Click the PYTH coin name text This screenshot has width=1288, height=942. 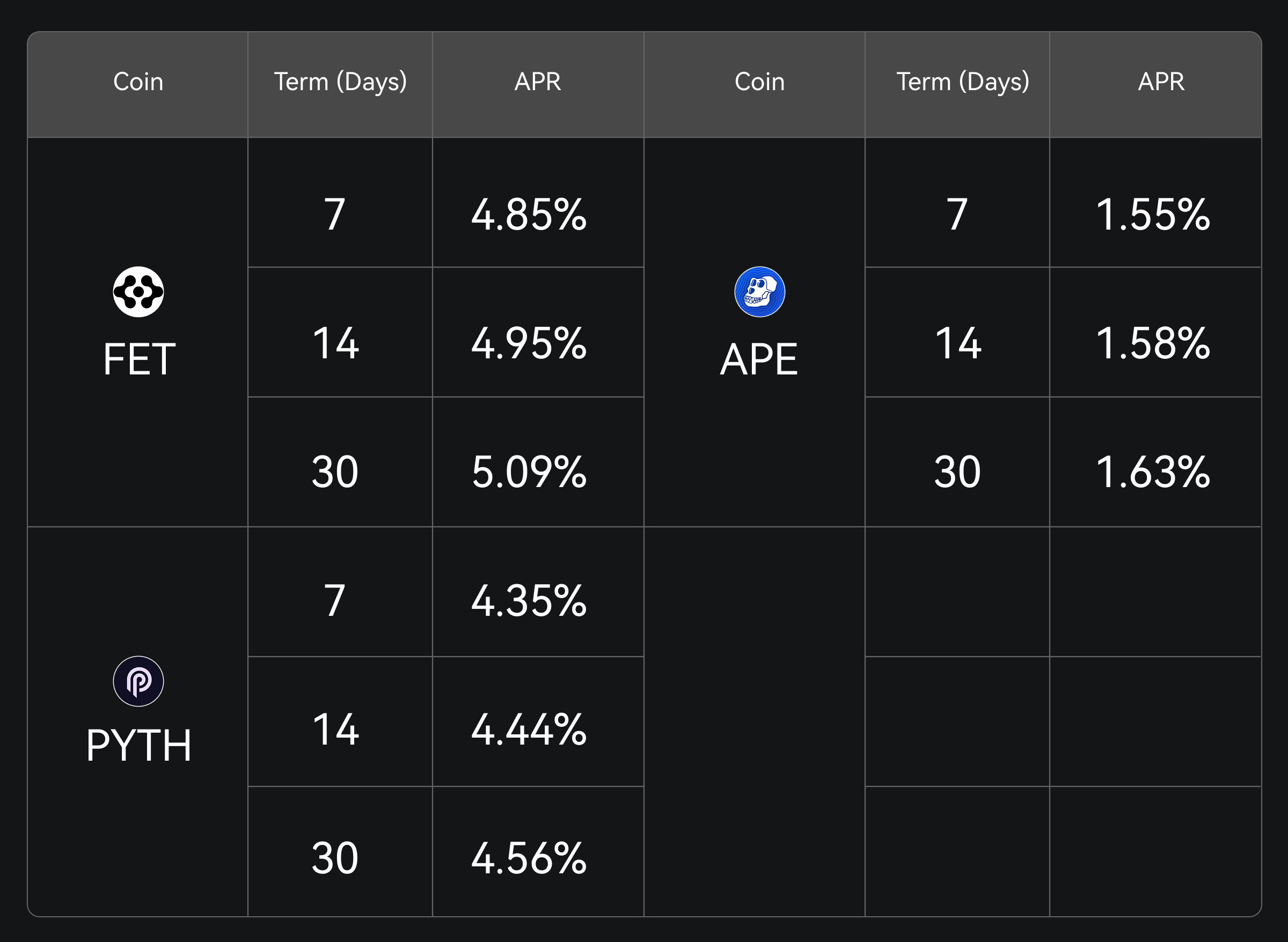(138, 745)
